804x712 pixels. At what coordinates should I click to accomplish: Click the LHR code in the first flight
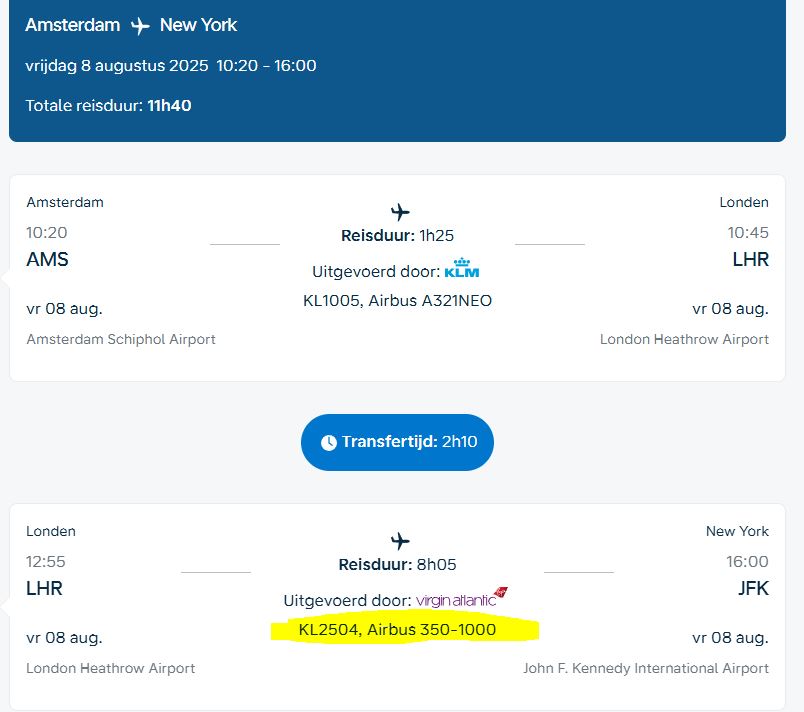tap(750, 259)
